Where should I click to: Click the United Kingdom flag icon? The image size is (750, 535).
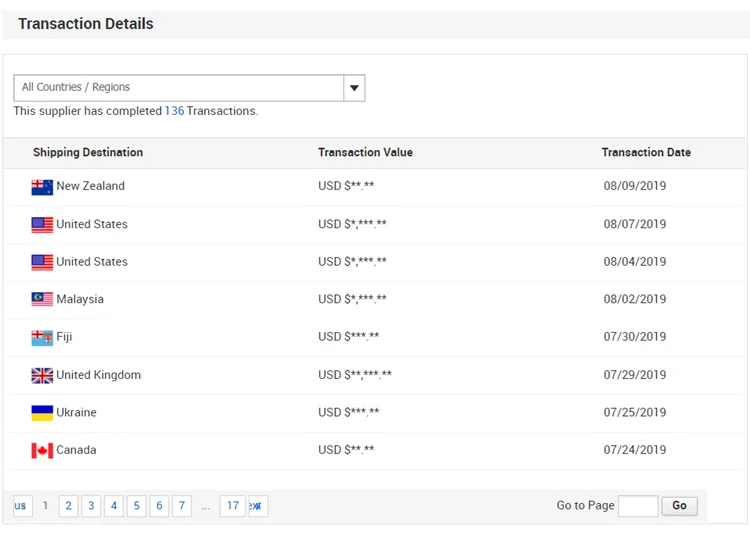tap(42, 376)
